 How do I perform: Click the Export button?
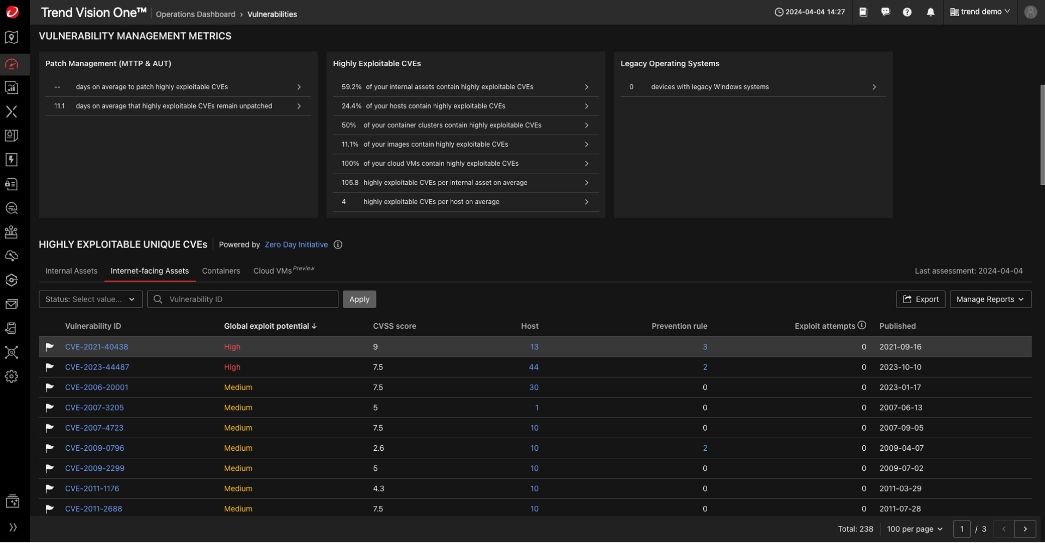pos(921,299)
